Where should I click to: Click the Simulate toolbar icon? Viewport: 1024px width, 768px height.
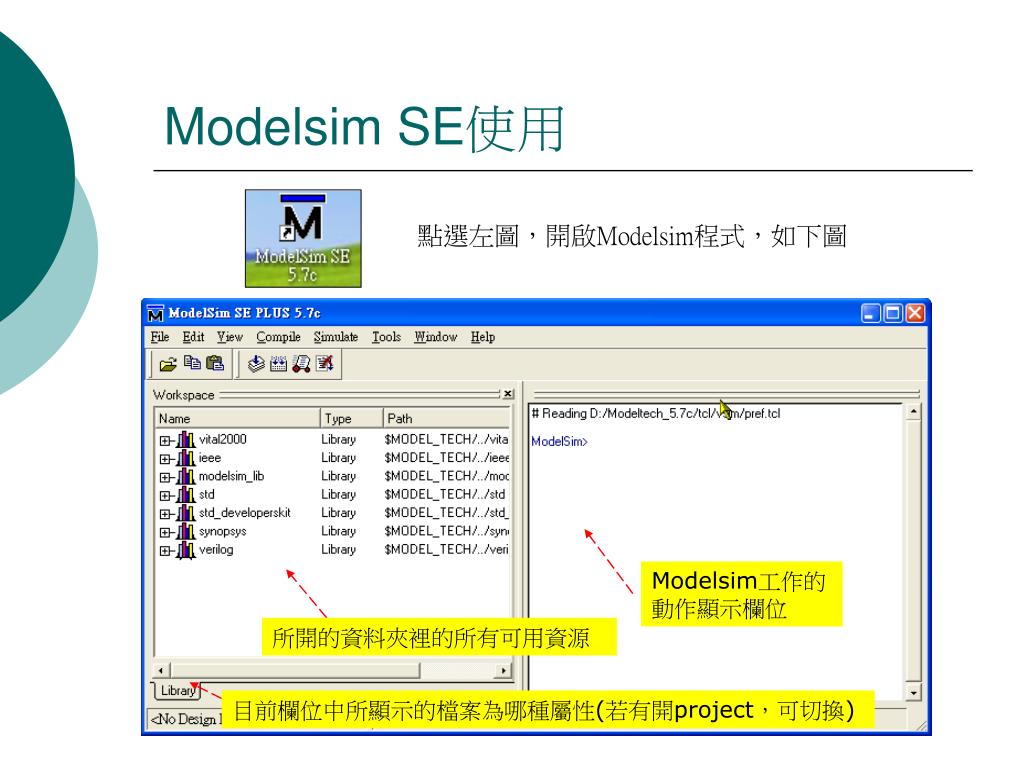pyautogui.click(x=301, y=364)
